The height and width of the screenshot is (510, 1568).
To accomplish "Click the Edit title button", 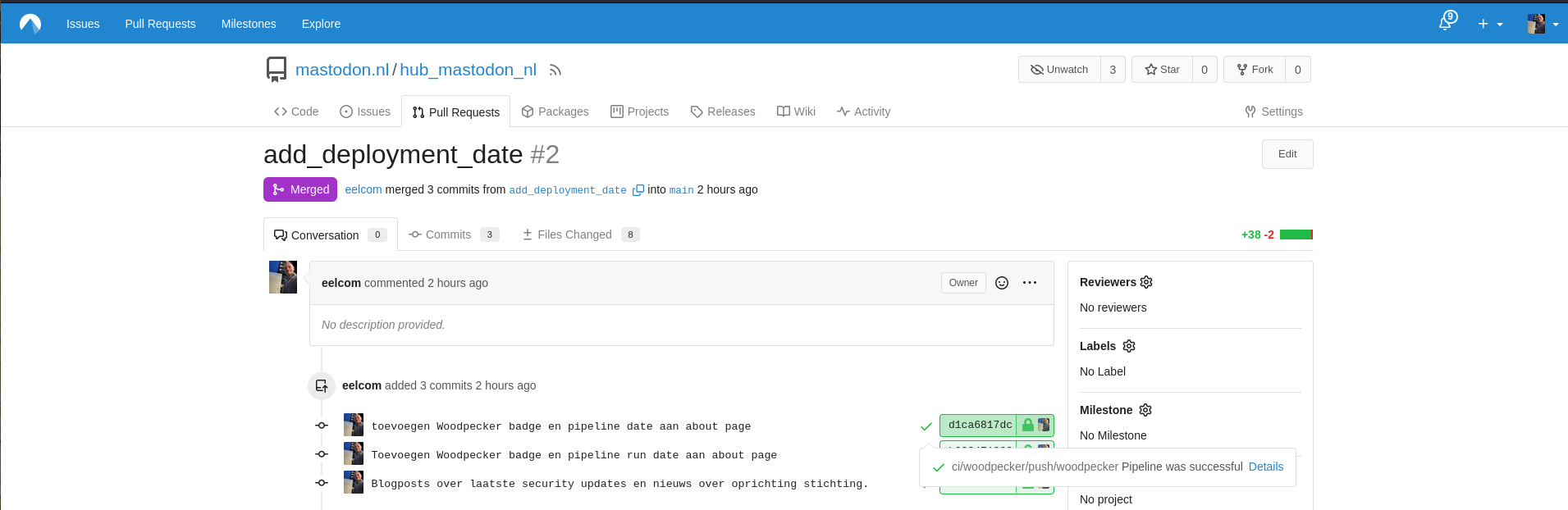I will coord(1287,154).
